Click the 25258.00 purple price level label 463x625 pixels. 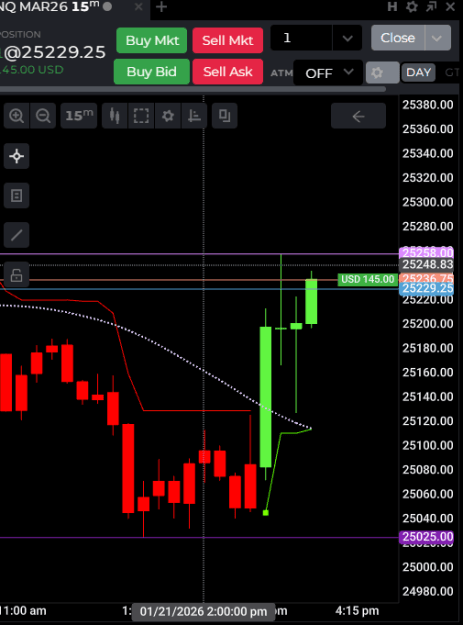pos(427,253)
